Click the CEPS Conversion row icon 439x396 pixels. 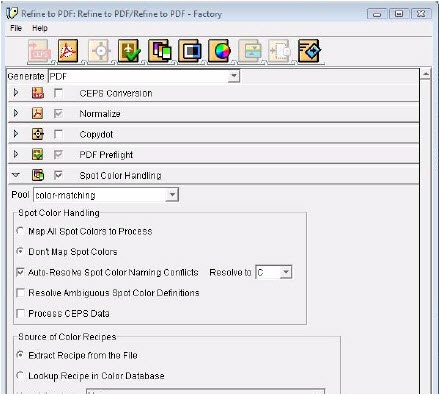click(38, 93)
